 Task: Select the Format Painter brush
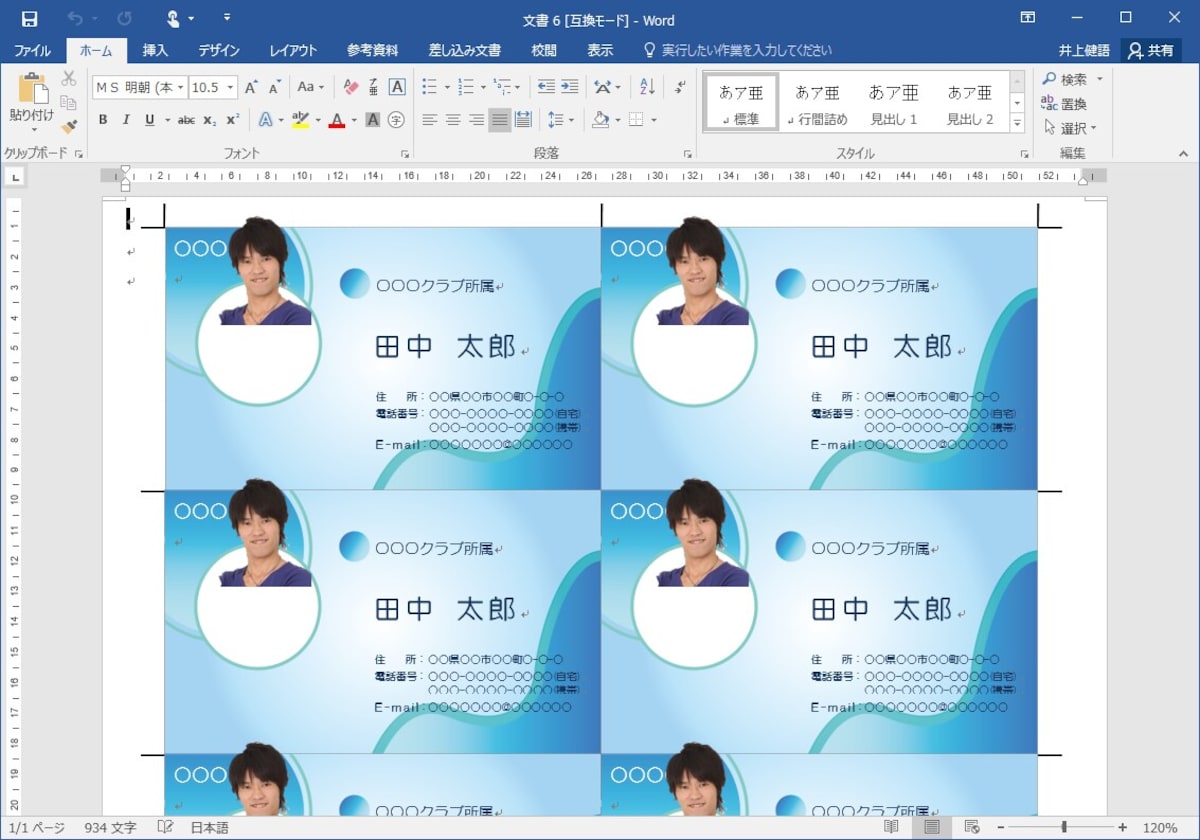[x=69, y=127]
